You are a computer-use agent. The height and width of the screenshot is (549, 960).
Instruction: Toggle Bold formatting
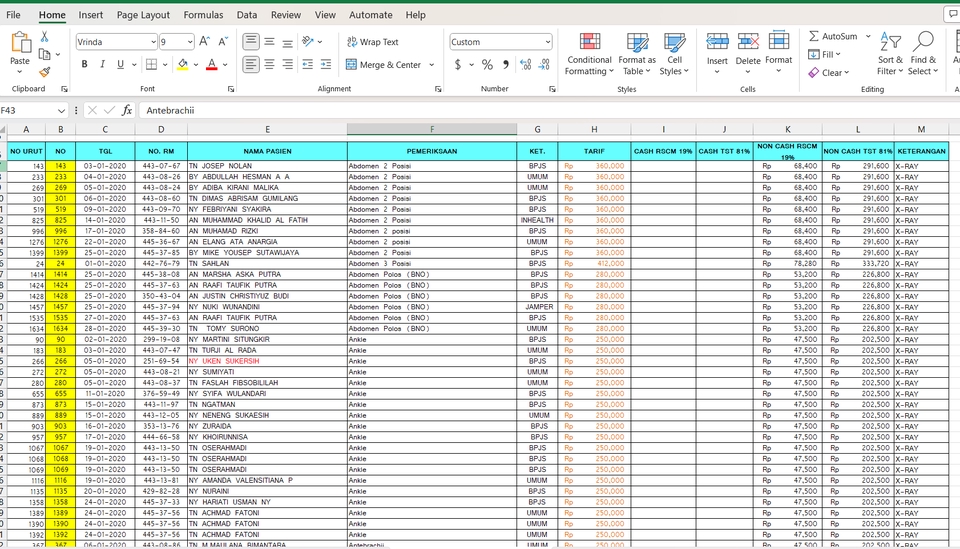pos(84,64)
